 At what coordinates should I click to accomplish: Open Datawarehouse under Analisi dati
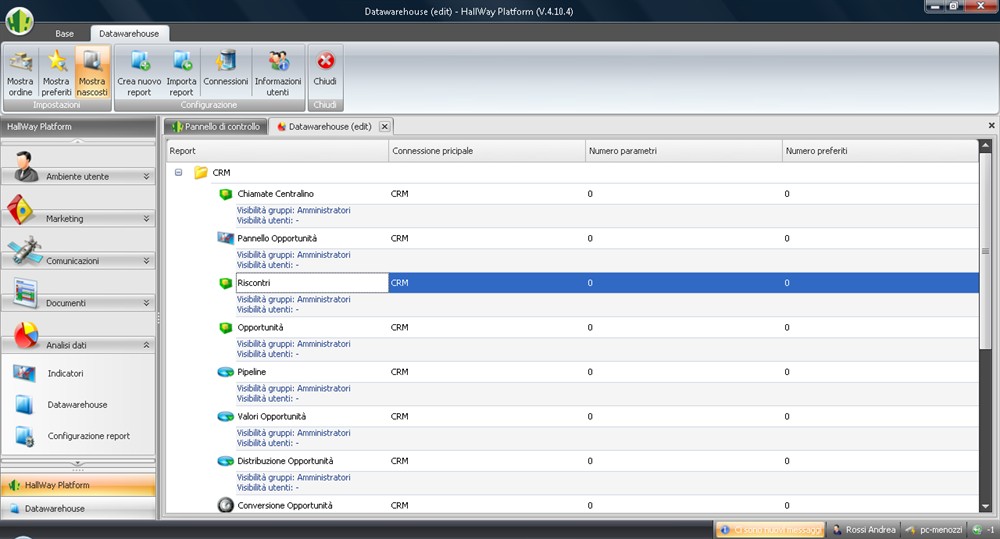point(77,404)
